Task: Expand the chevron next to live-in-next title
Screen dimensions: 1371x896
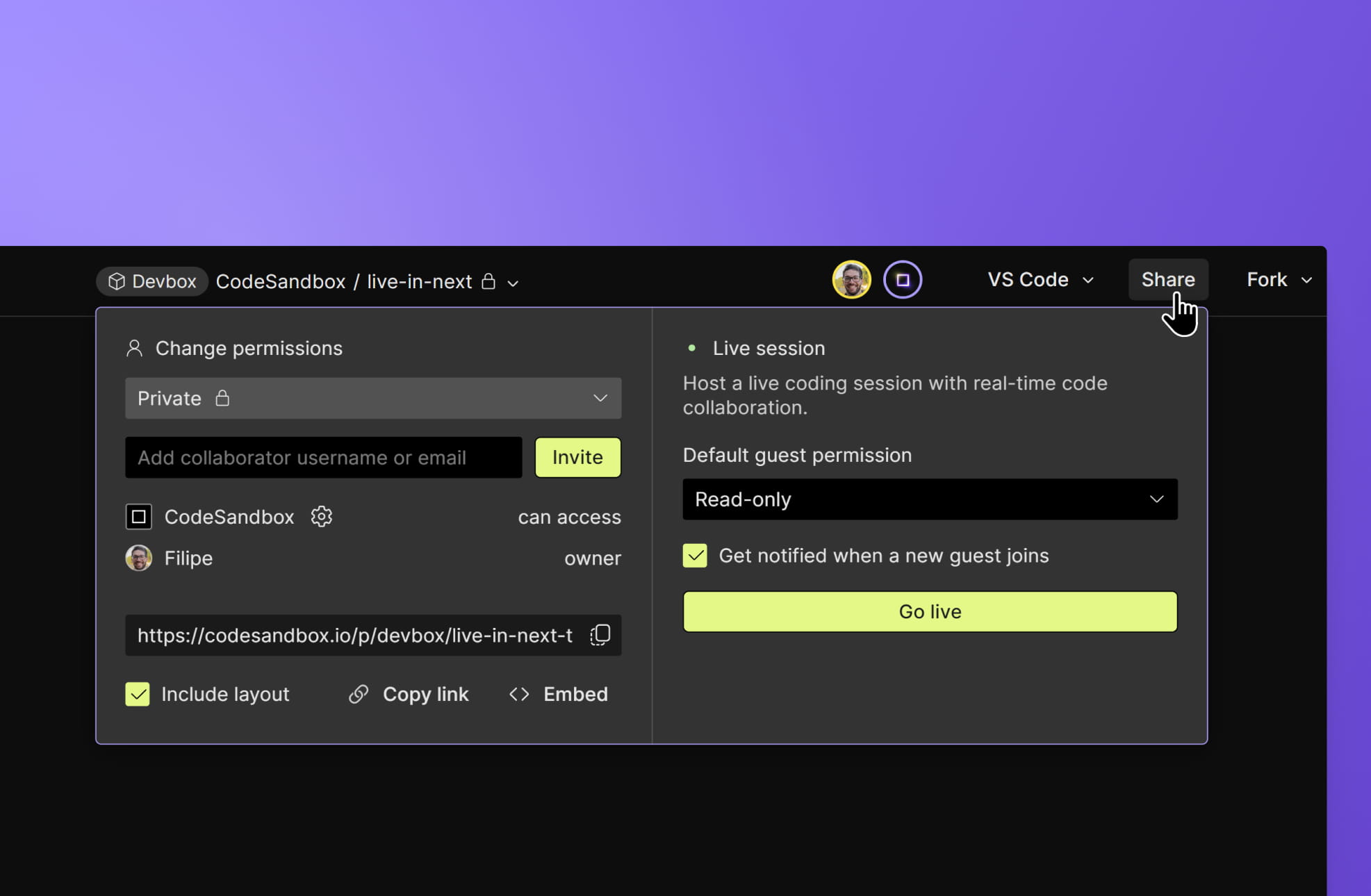Action: pos(513,283)
